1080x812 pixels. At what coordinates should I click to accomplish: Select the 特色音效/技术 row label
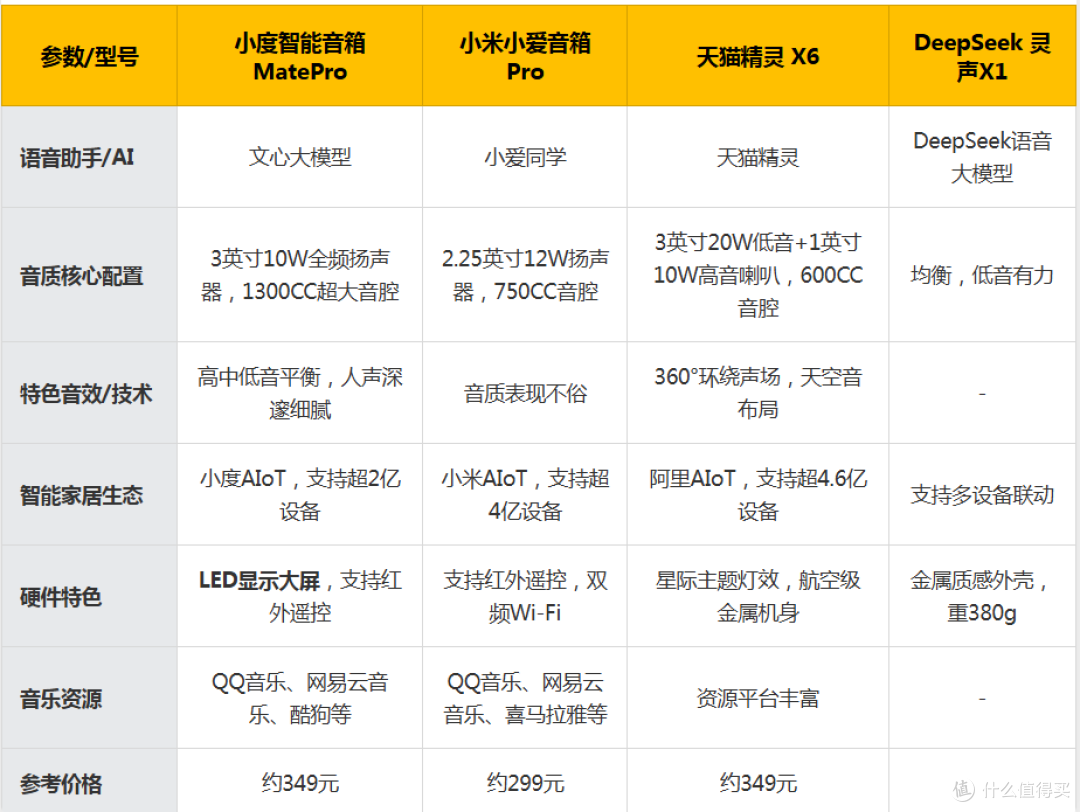coord(89,393)
